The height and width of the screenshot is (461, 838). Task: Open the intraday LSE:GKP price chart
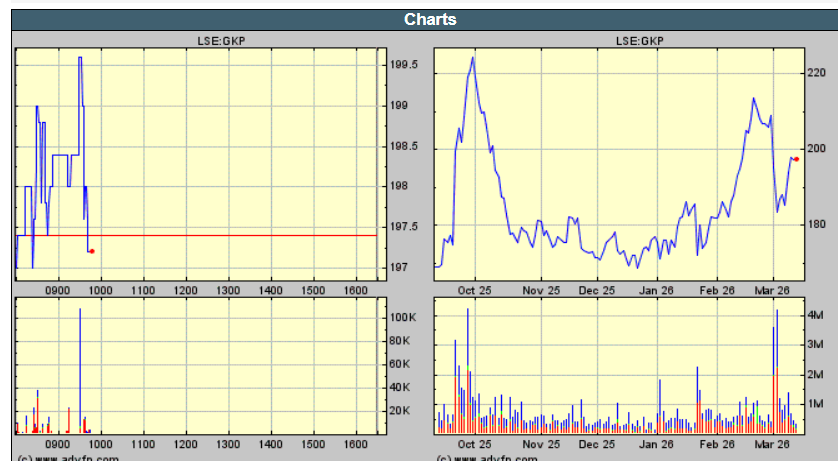click(x=200, y=165)
